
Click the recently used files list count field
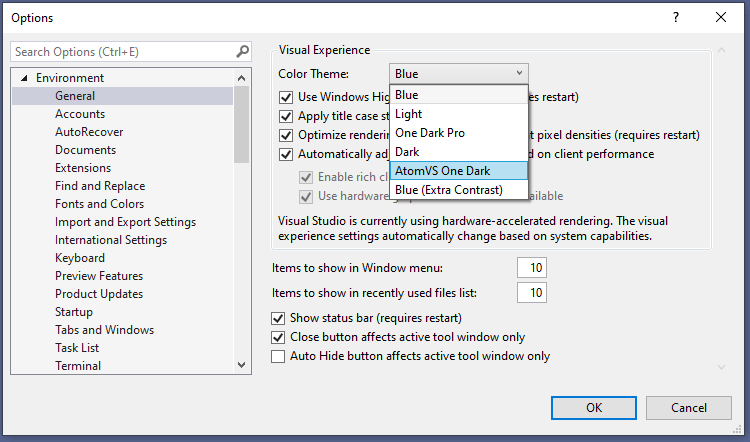(x=532, y=292)
